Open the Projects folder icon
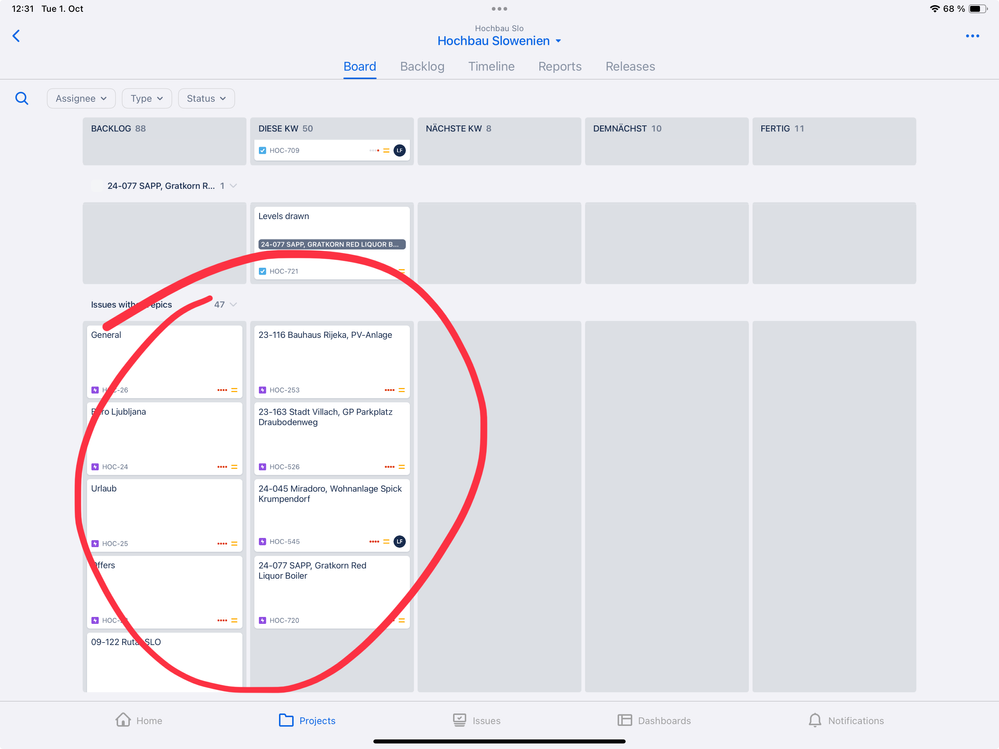Viewport: 999px width, 749px height. pos(286,720)
